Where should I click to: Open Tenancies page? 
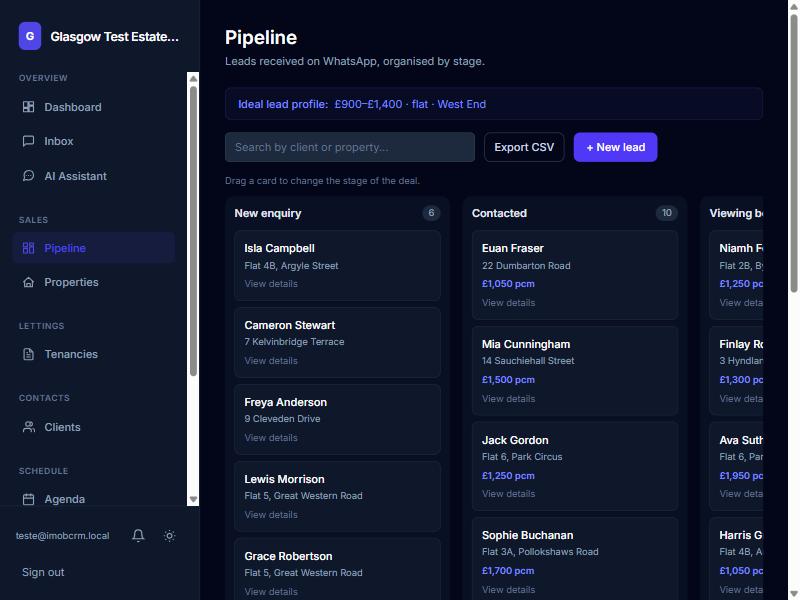[x=94, y=354]
